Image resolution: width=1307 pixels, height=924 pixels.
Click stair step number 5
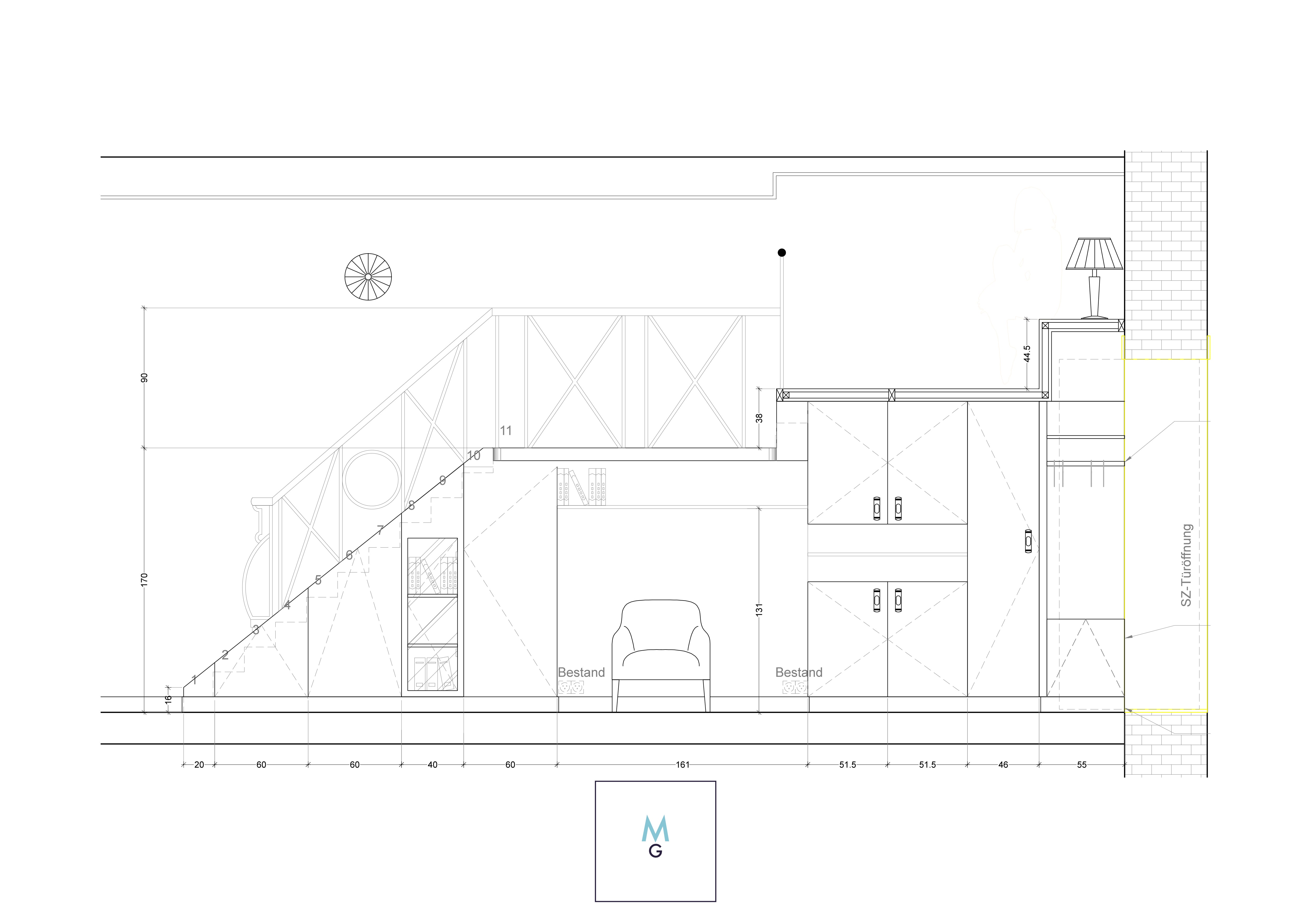pyautogui.click(x=318, y=580)
